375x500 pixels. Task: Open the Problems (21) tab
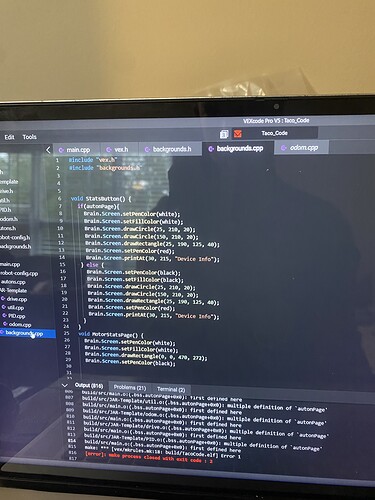[x=130, y=387]
